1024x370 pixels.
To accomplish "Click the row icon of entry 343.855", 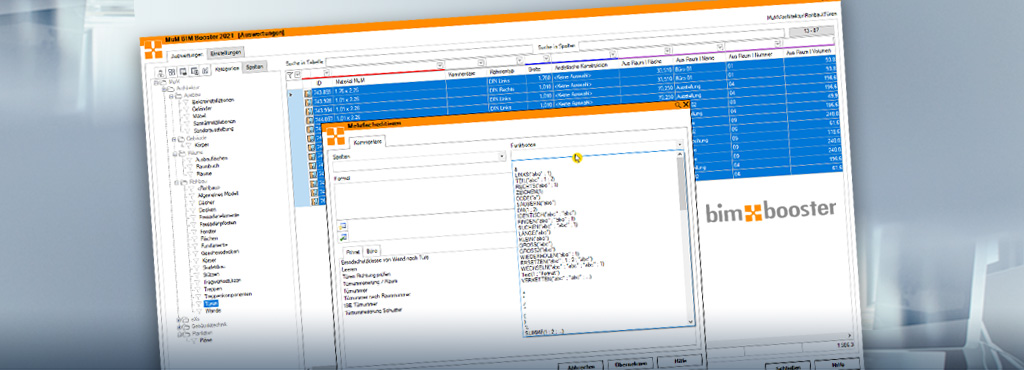I will click(308, 95).
